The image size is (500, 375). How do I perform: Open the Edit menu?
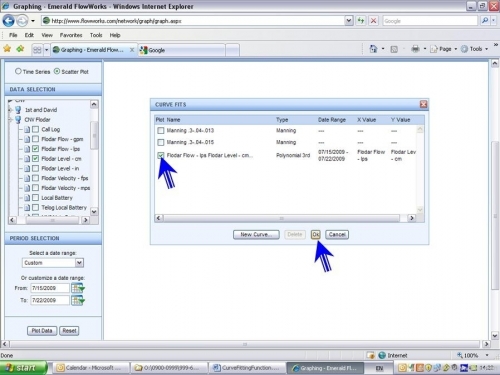click(29, 35)
